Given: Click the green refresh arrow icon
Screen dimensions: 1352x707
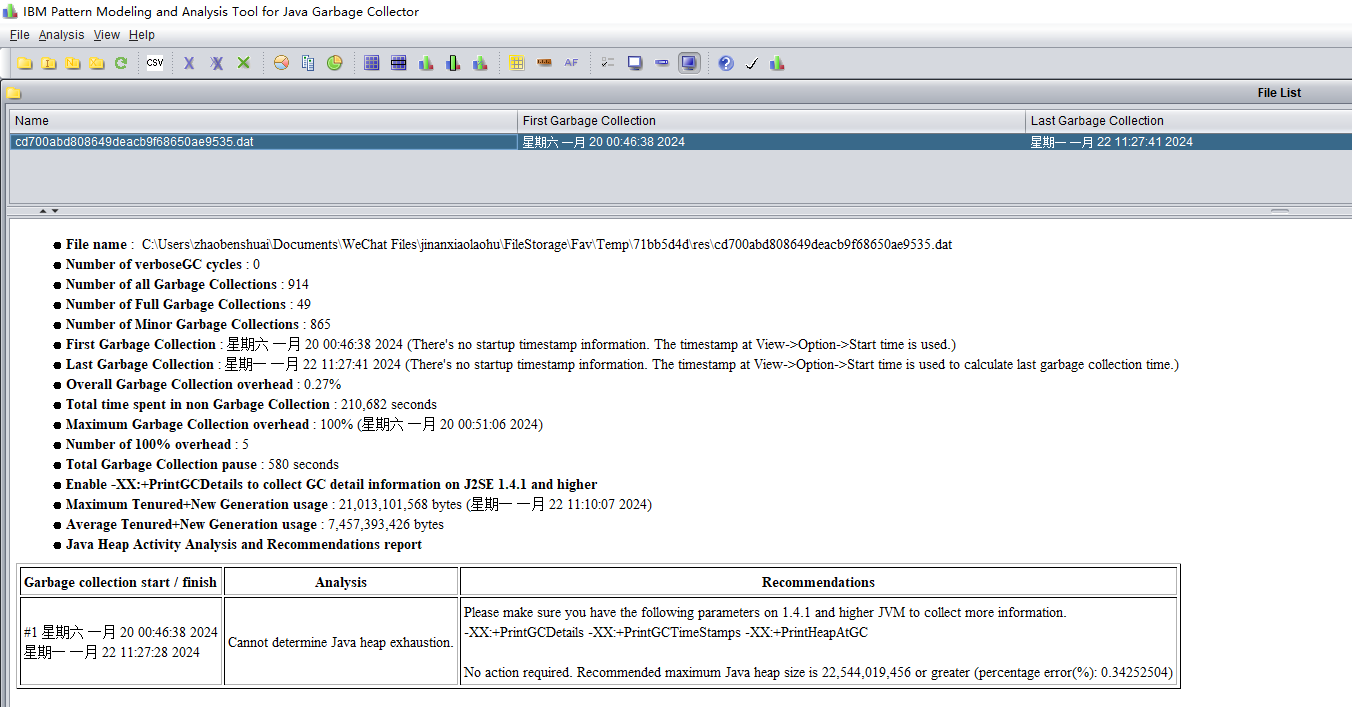Looking at the screenshot, I should tap(121, 63).
